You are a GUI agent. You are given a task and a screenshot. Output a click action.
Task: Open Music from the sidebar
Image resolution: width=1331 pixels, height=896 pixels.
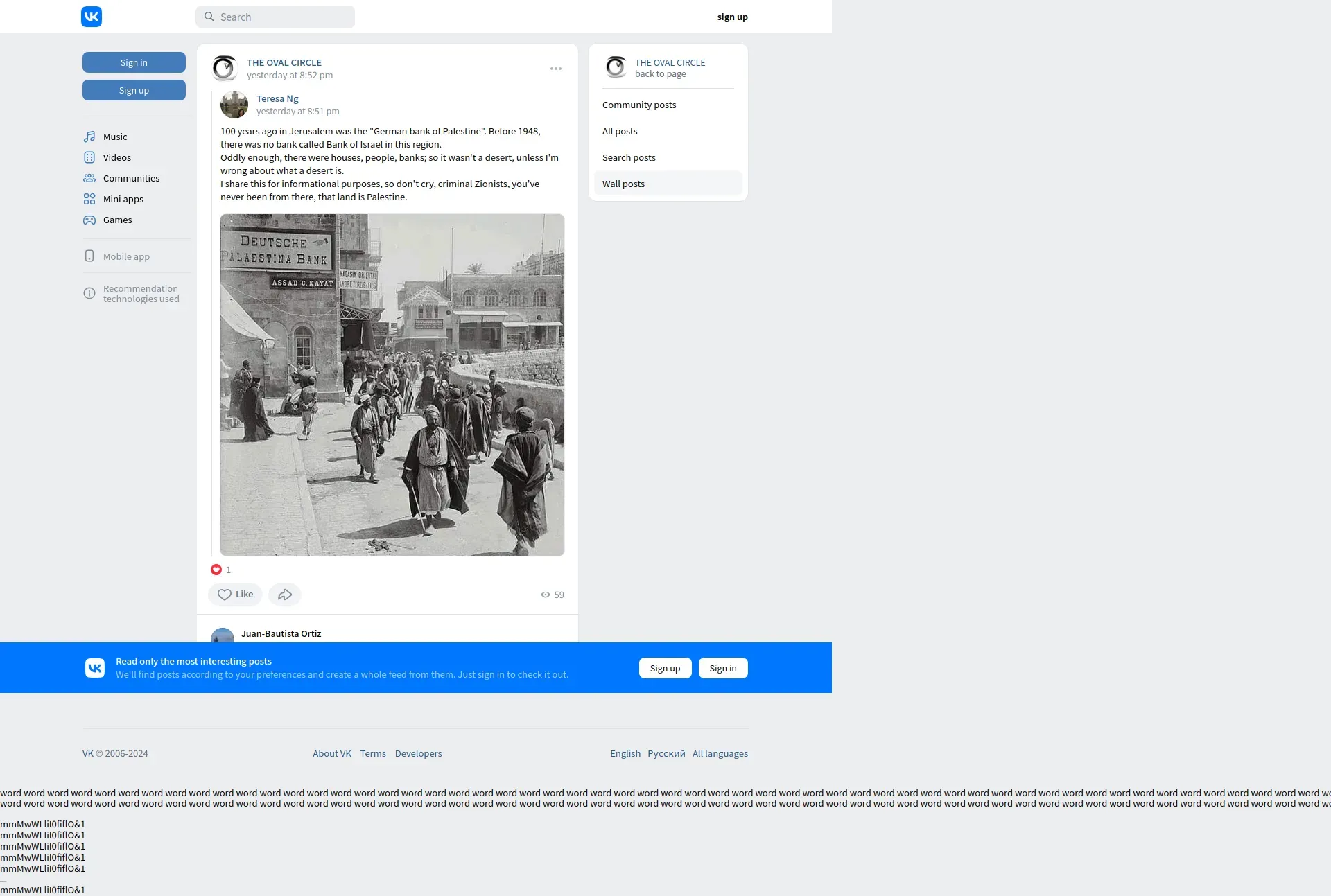click(115, 137)
